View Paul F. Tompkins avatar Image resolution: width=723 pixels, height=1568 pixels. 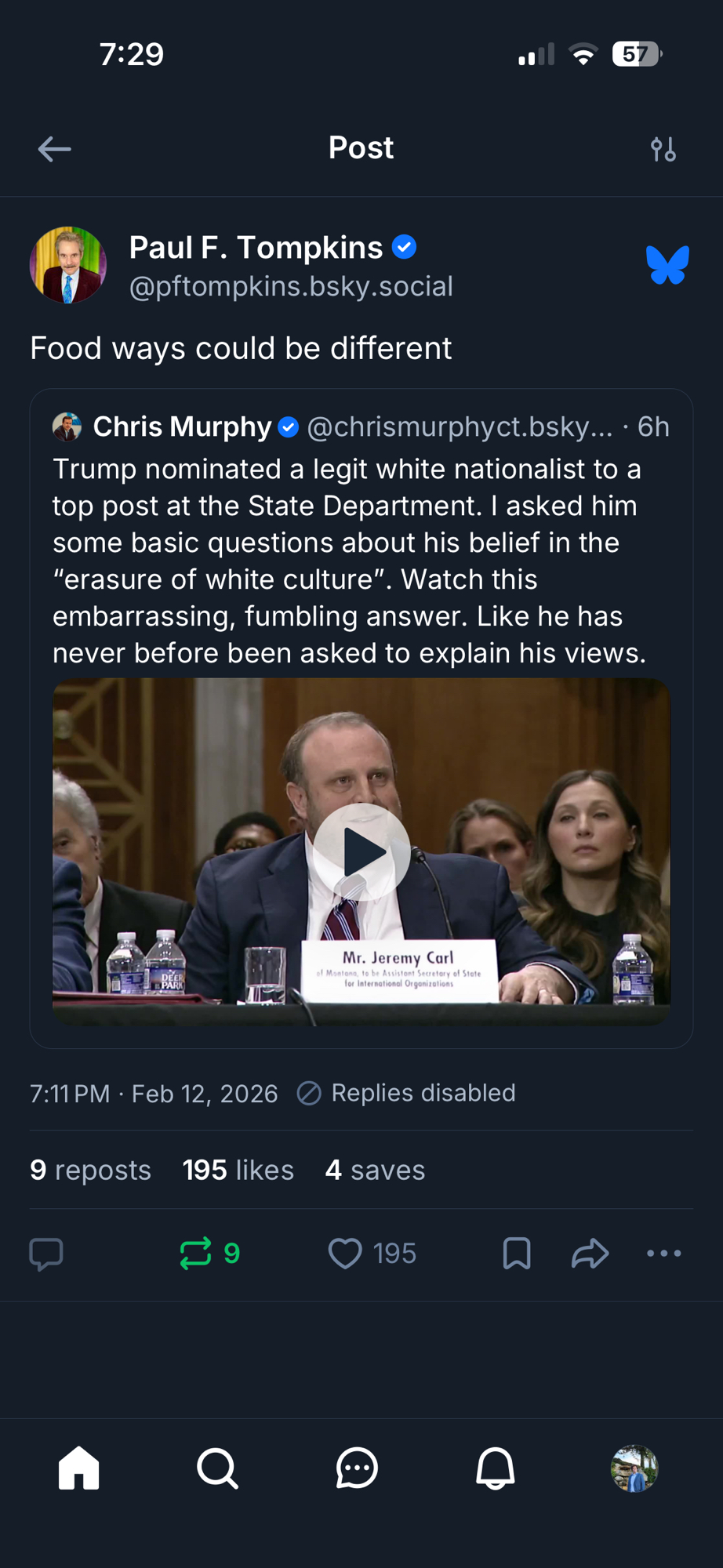pyautogui.click(x=68, y=265)
